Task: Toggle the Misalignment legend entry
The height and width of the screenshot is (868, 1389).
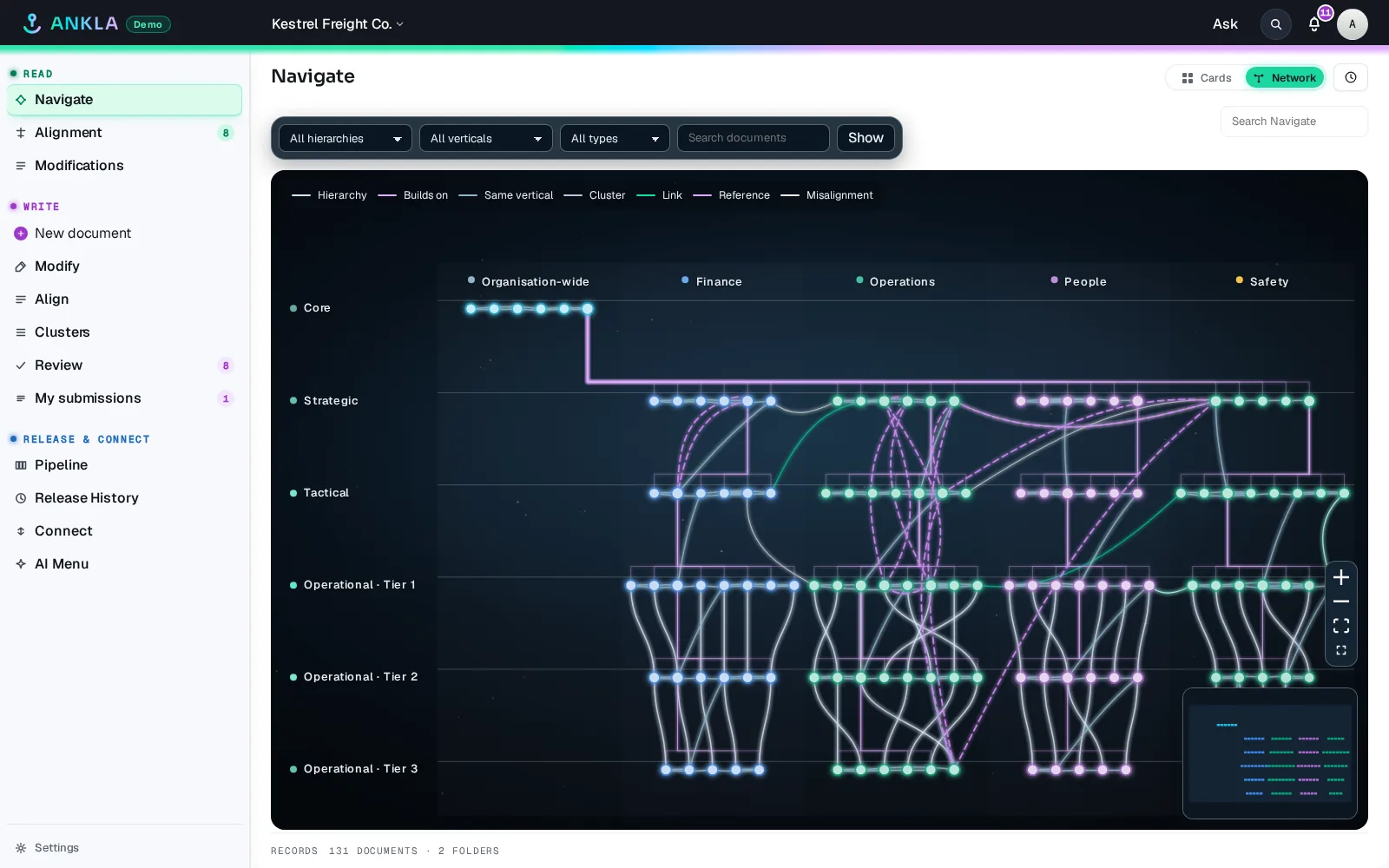Action: point(826,195)
